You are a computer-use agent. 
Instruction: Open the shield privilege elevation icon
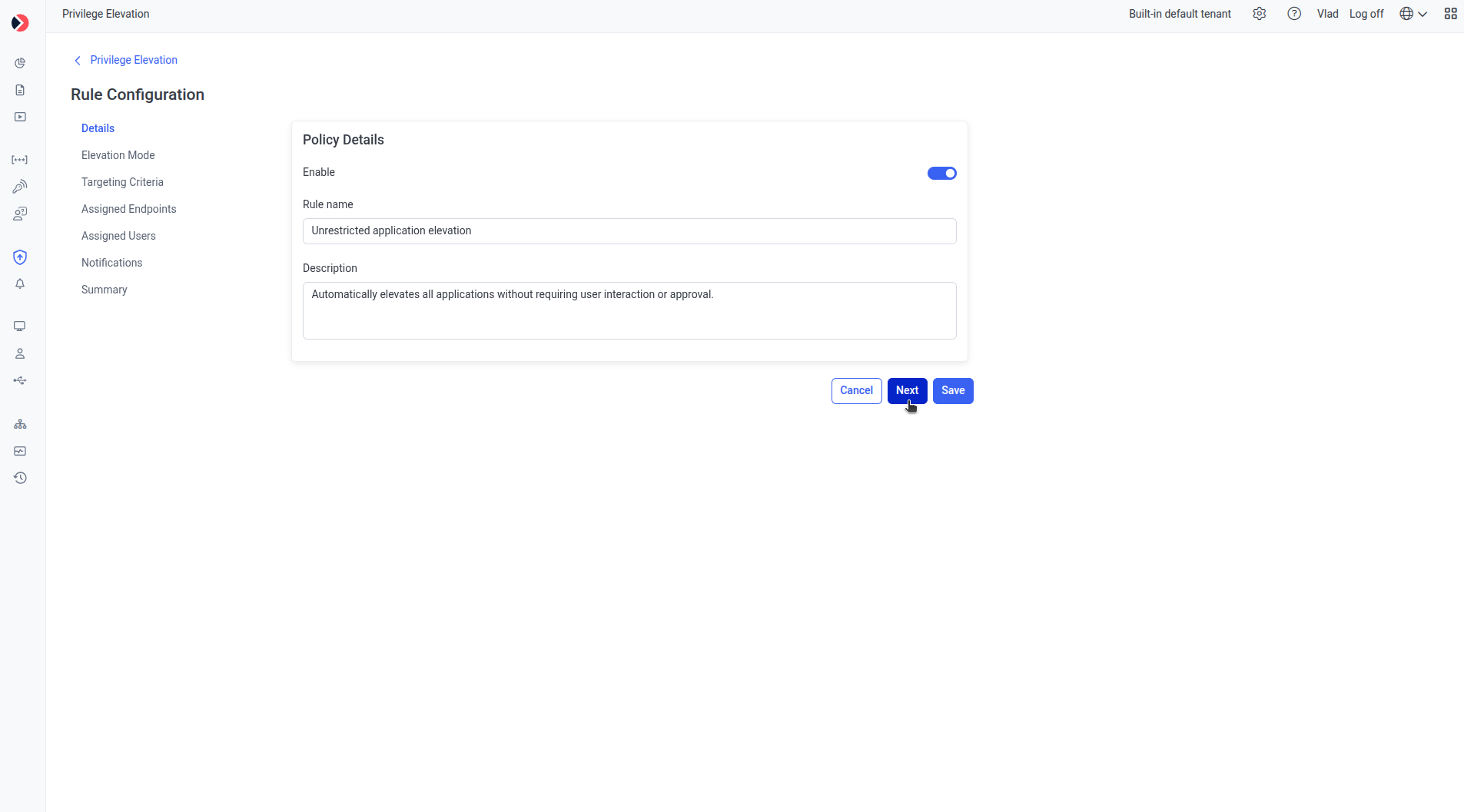pyautogui.click(x=20, y=257)
